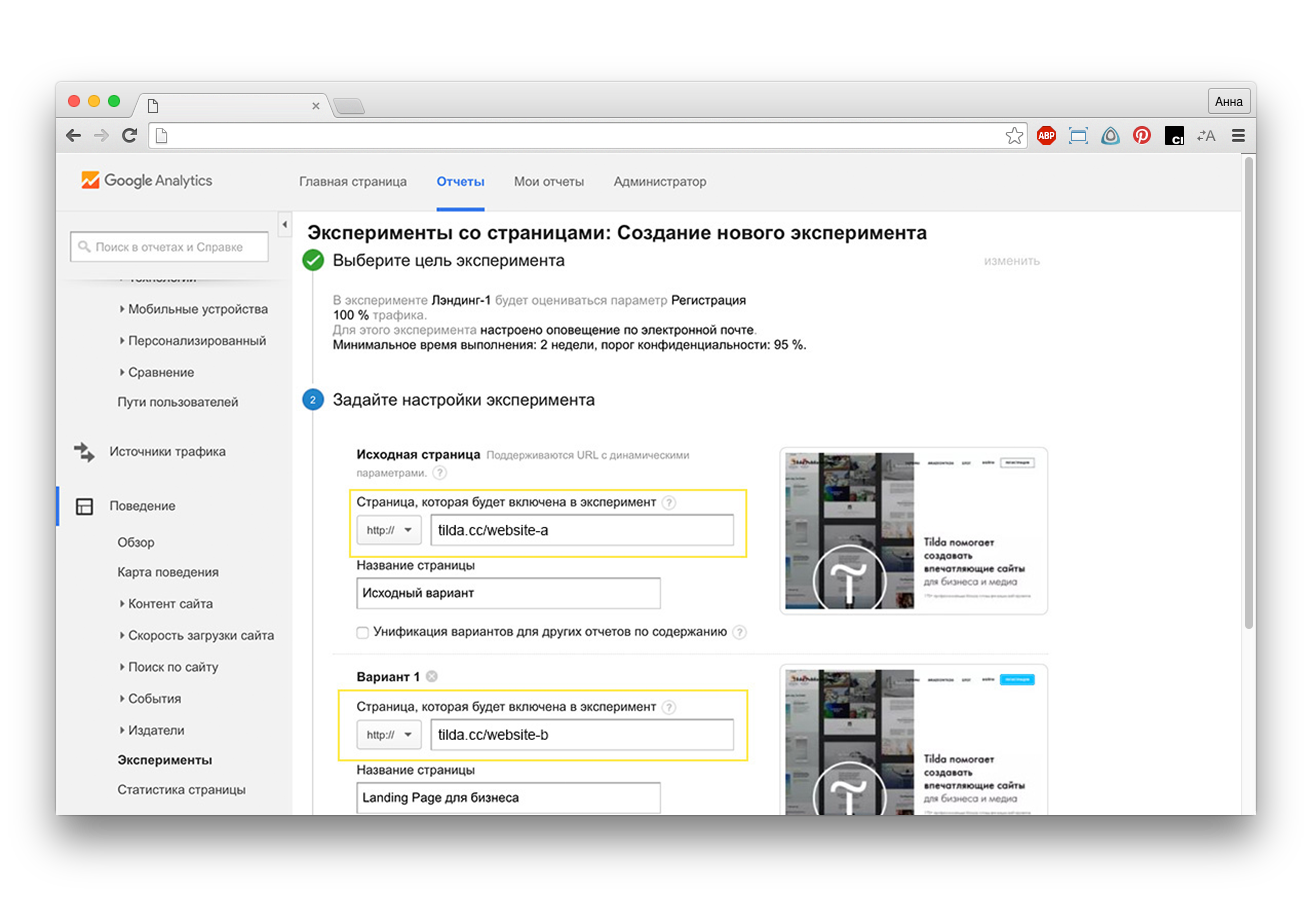The width and height of the screenshot is (1312, 918).
Task: Open Эксперименты in the sidebar
Action: (x=164, y=760)
